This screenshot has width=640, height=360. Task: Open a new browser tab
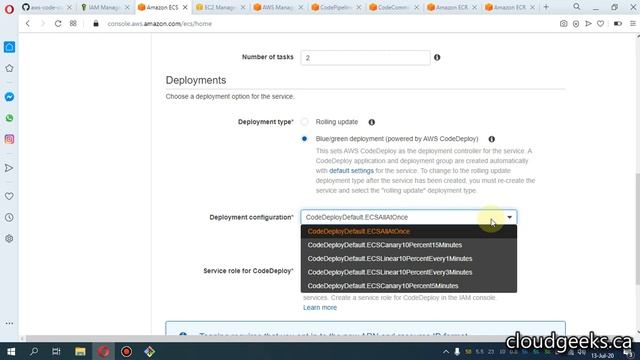coord(546,7)
